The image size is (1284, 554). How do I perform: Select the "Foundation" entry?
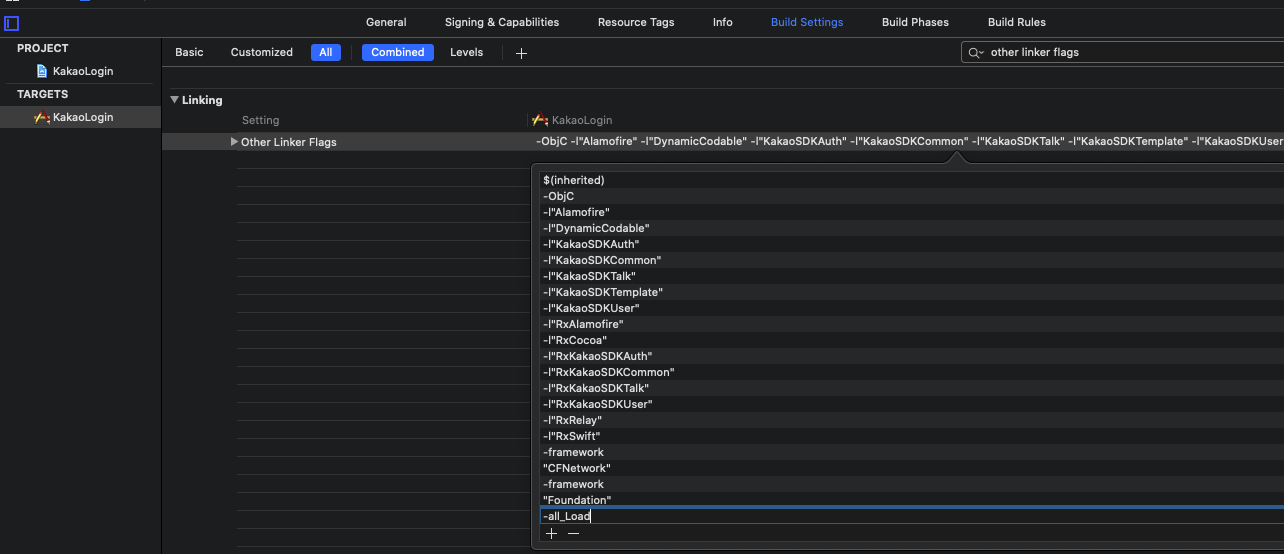coord(911,500)
